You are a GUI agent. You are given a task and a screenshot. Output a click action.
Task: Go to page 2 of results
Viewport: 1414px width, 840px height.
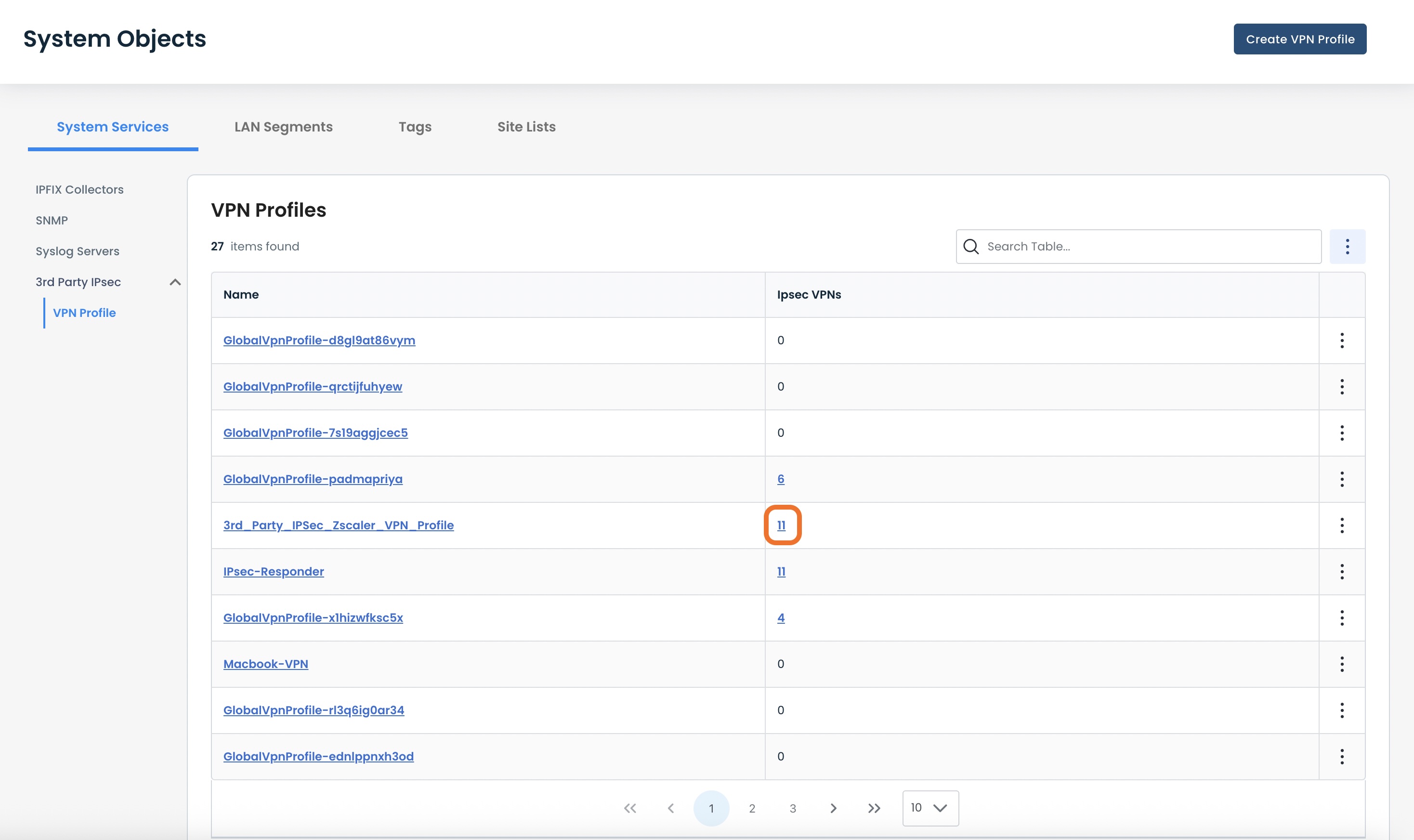coord(751,808)
